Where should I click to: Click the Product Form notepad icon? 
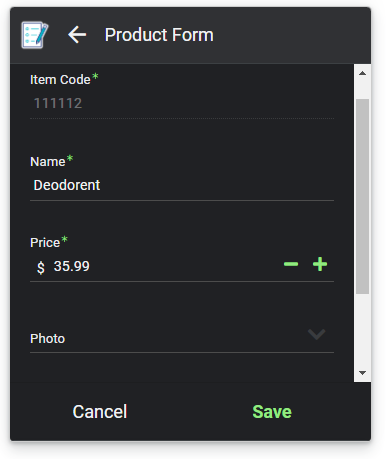pyautogui.click(x=35, y=35)
